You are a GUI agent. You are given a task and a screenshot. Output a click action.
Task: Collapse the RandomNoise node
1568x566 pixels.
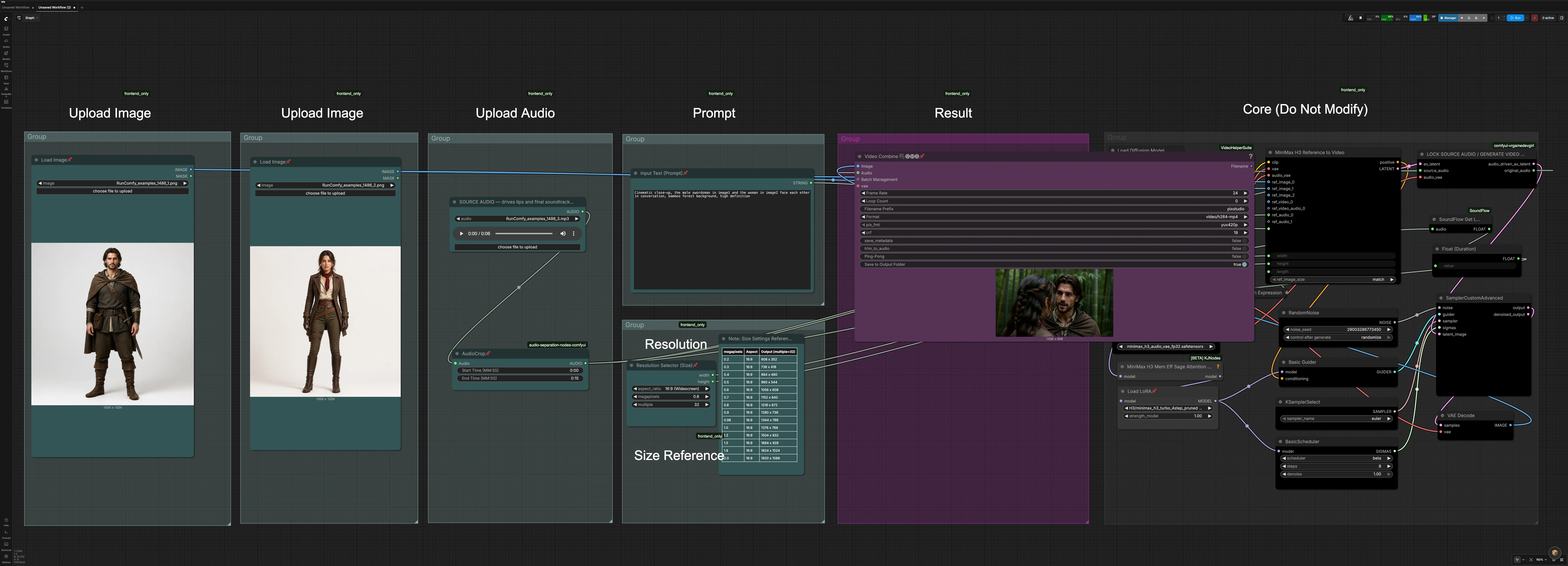(1284, 313)
